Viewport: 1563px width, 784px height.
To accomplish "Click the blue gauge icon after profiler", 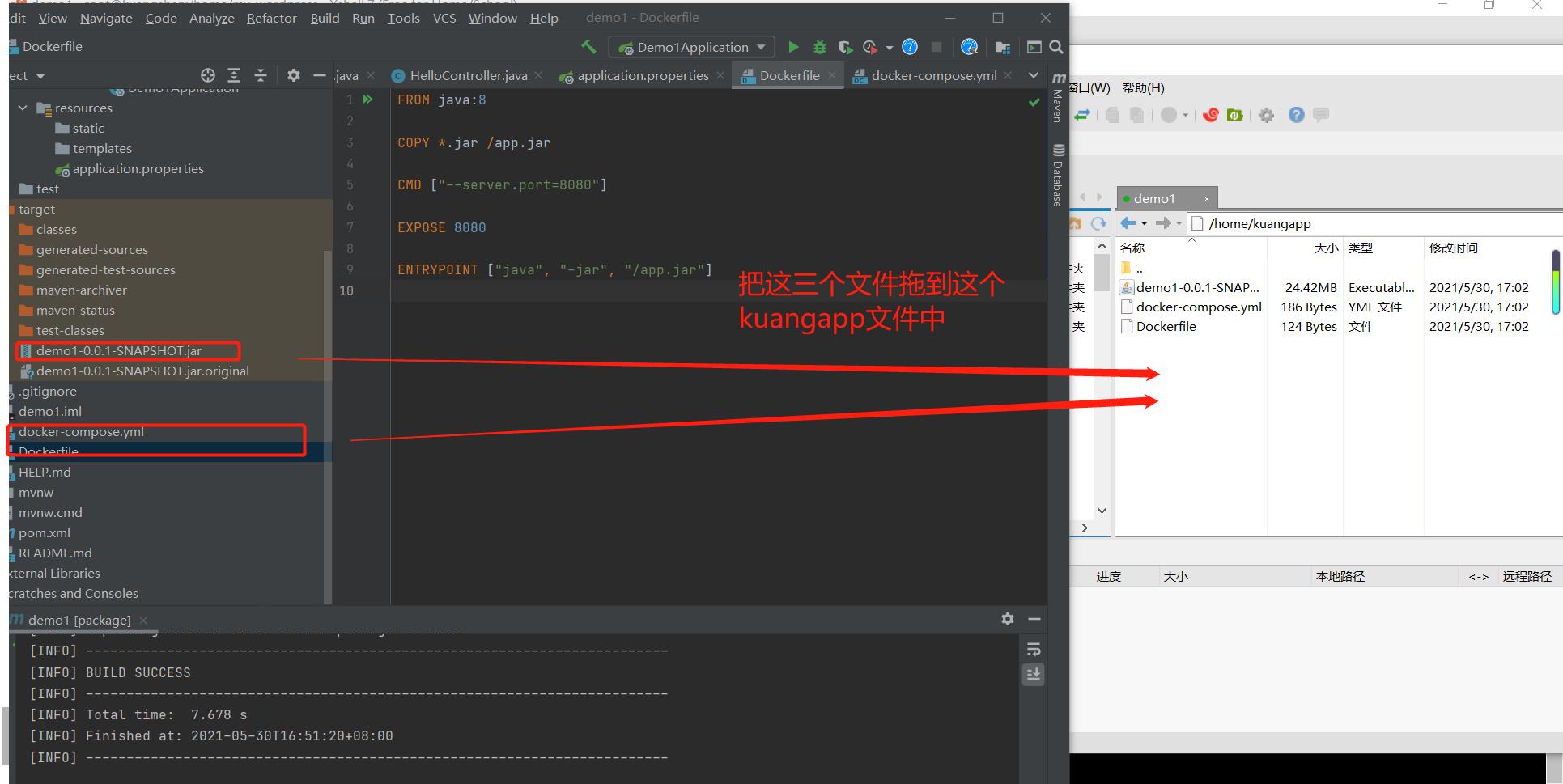I will [x=910, y=47].
